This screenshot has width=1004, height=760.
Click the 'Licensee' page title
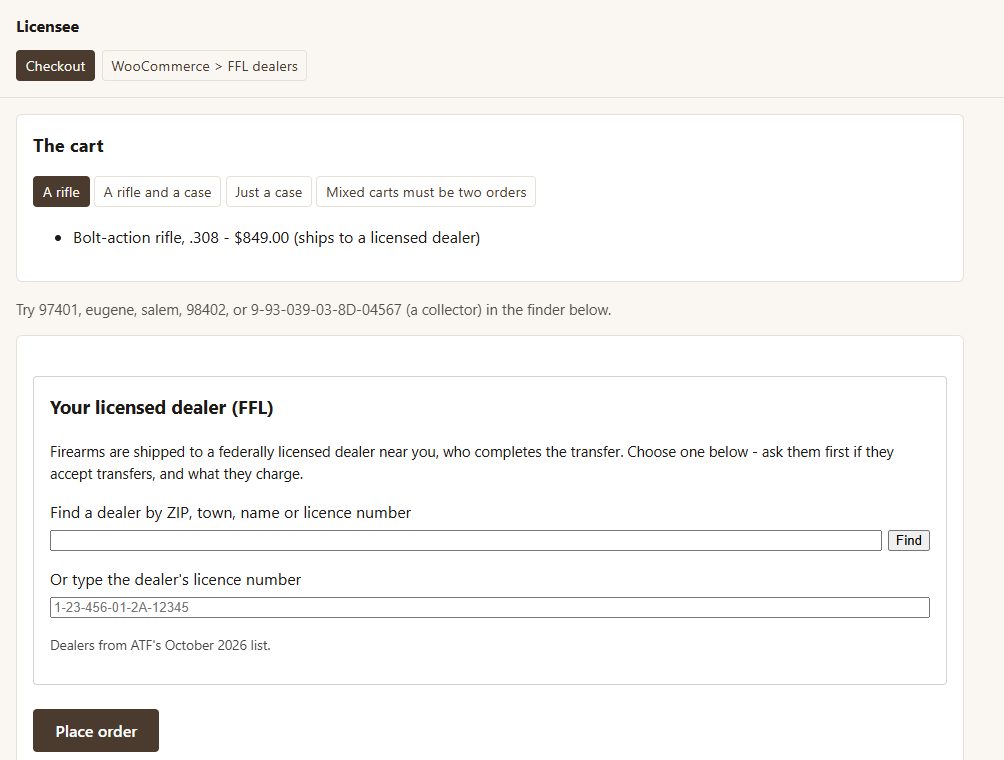coord(48,27)
